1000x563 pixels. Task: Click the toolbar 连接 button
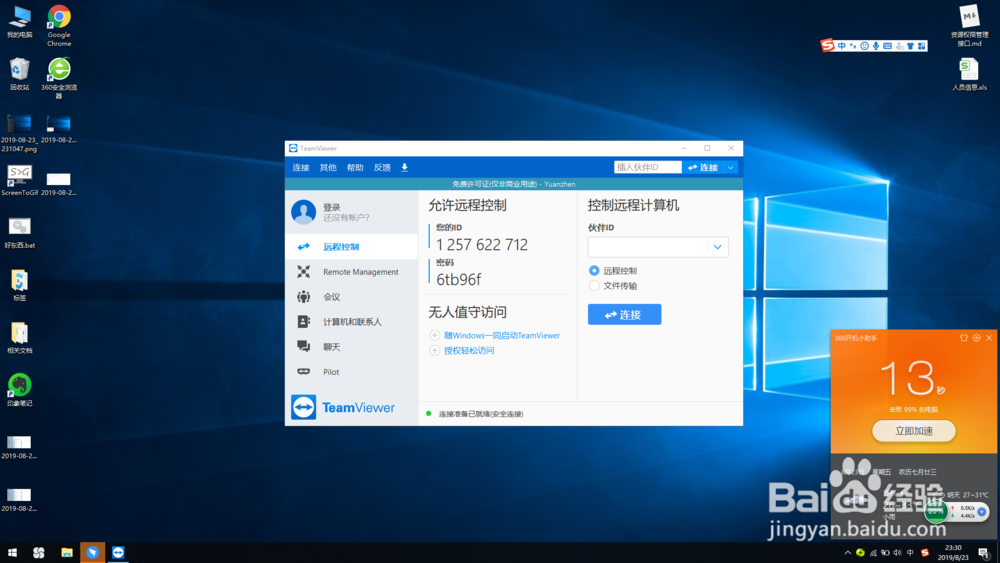coord(703,167)
